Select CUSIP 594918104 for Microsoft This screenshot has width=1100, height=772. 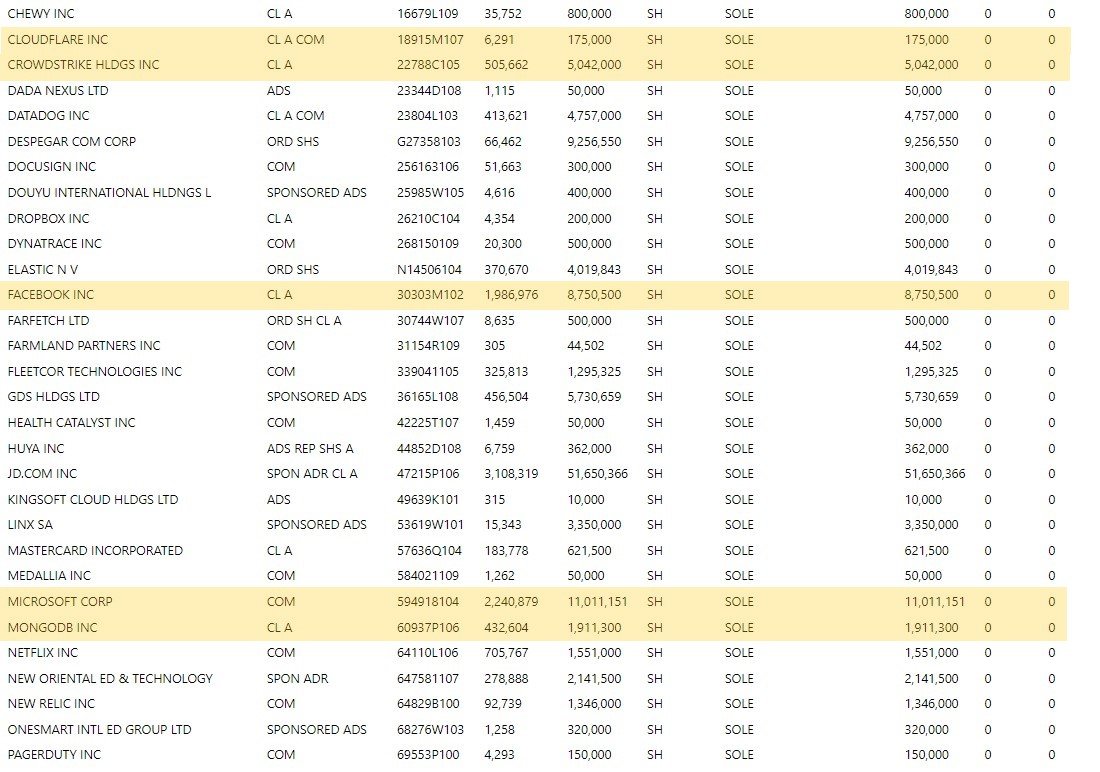coord(428,602)
